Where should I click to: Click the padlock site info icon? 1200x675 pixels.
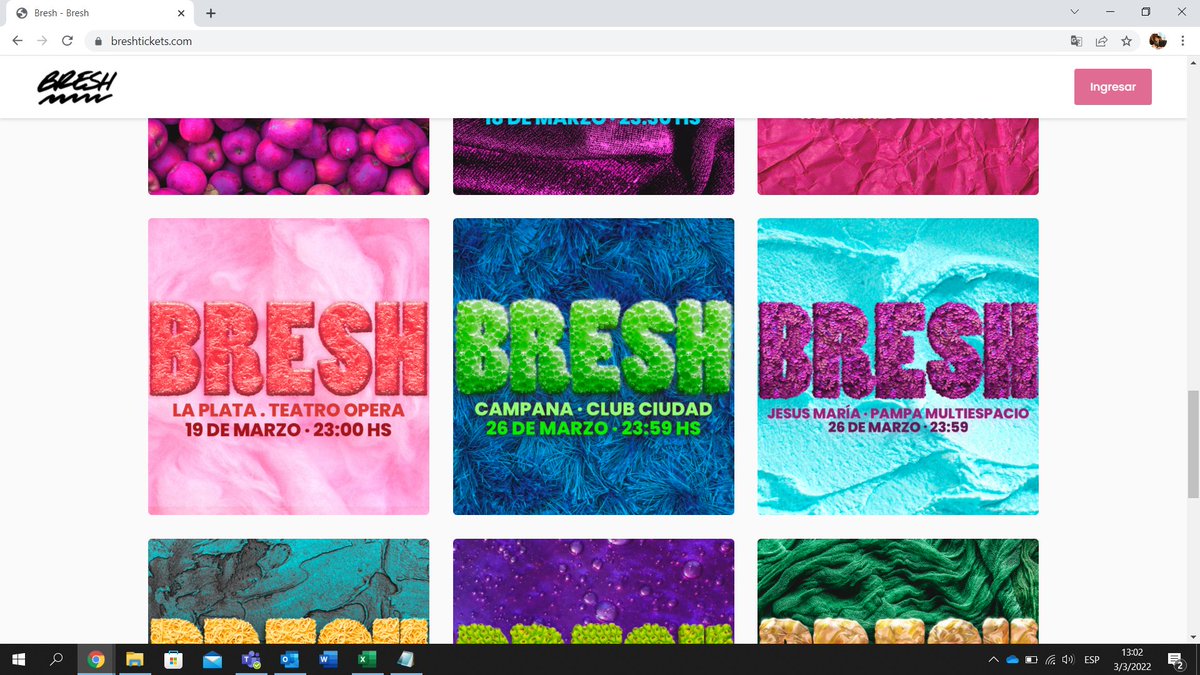pyautogui.click(x=98, y=41)
